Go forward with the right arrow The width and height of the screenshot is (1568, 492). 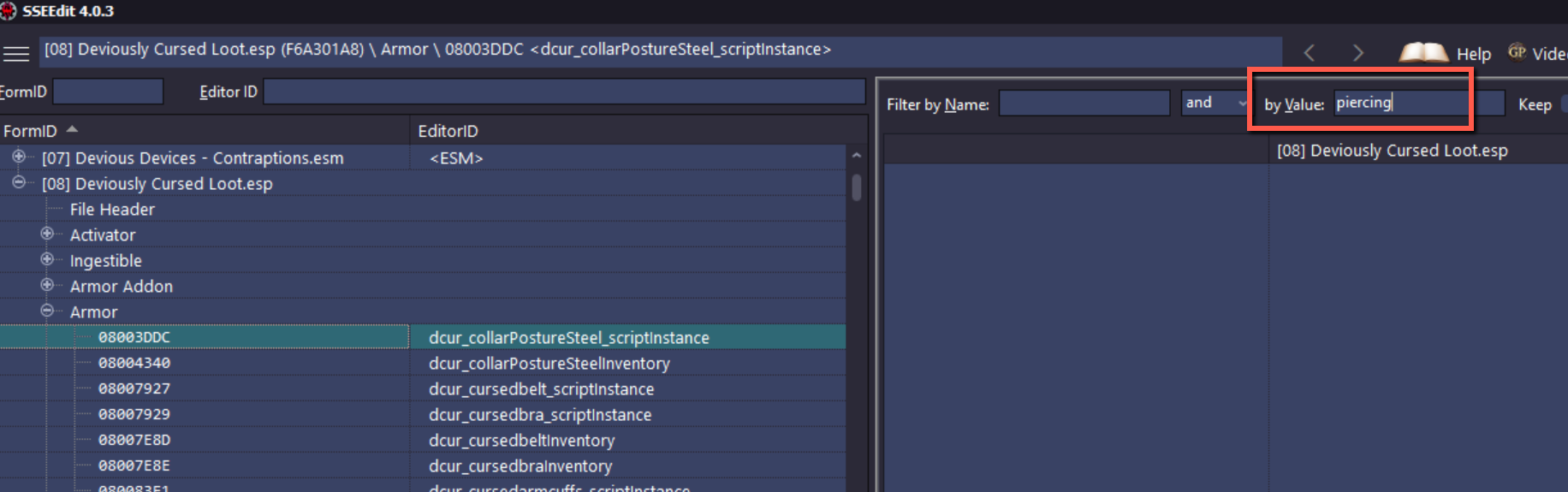point(1358,53)
